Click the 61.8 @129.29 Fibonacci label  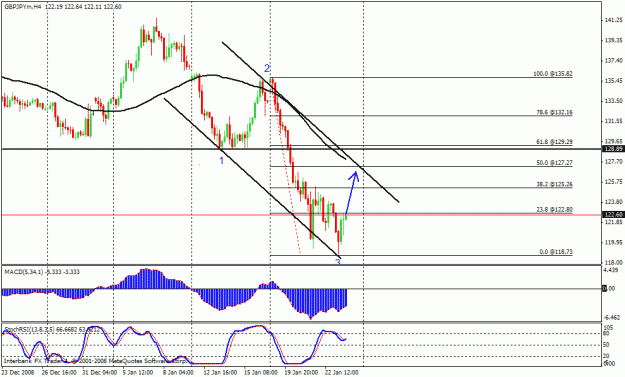pos(554,141)
